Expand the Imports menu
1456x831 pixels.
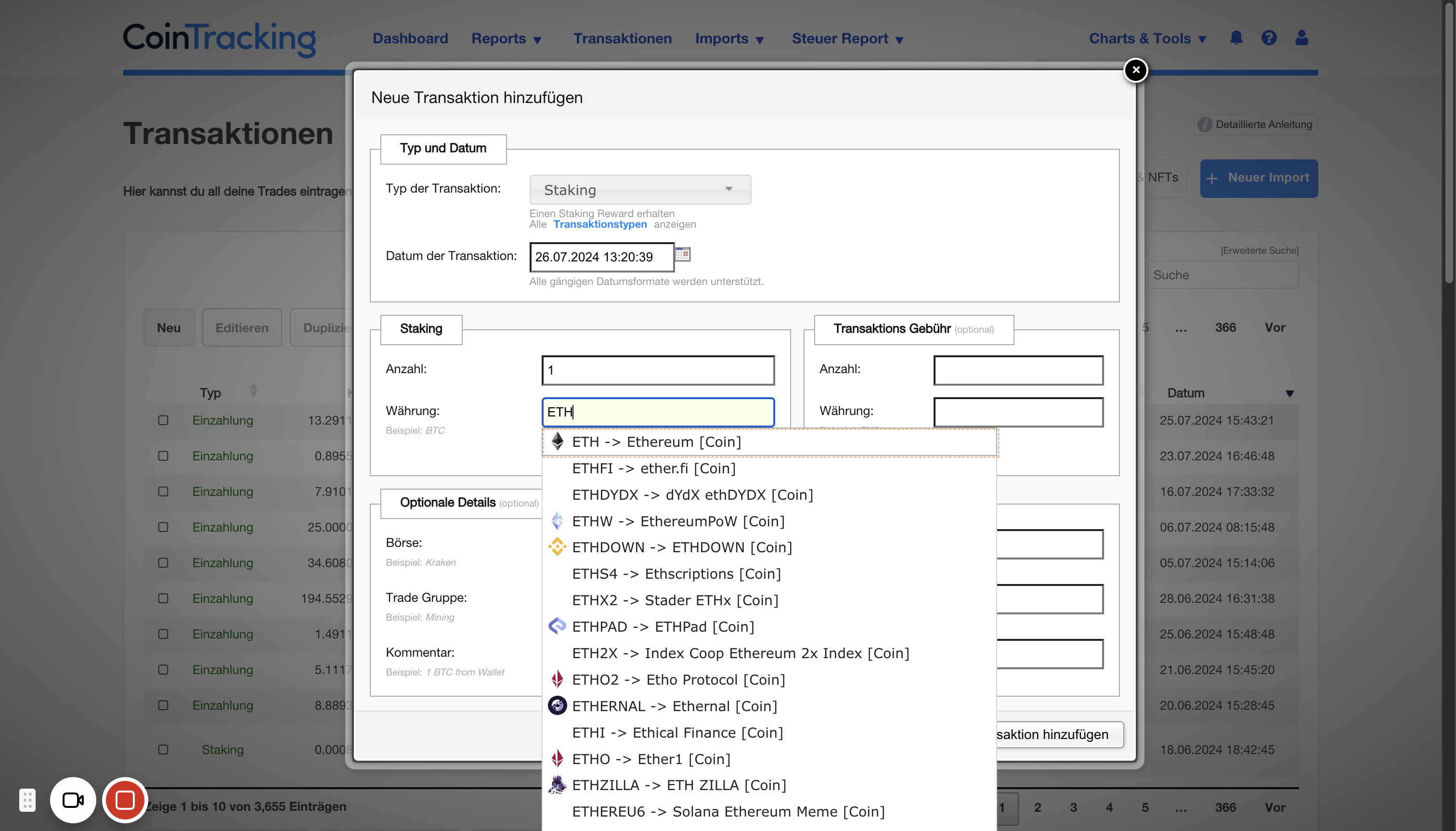click(729, 39)
